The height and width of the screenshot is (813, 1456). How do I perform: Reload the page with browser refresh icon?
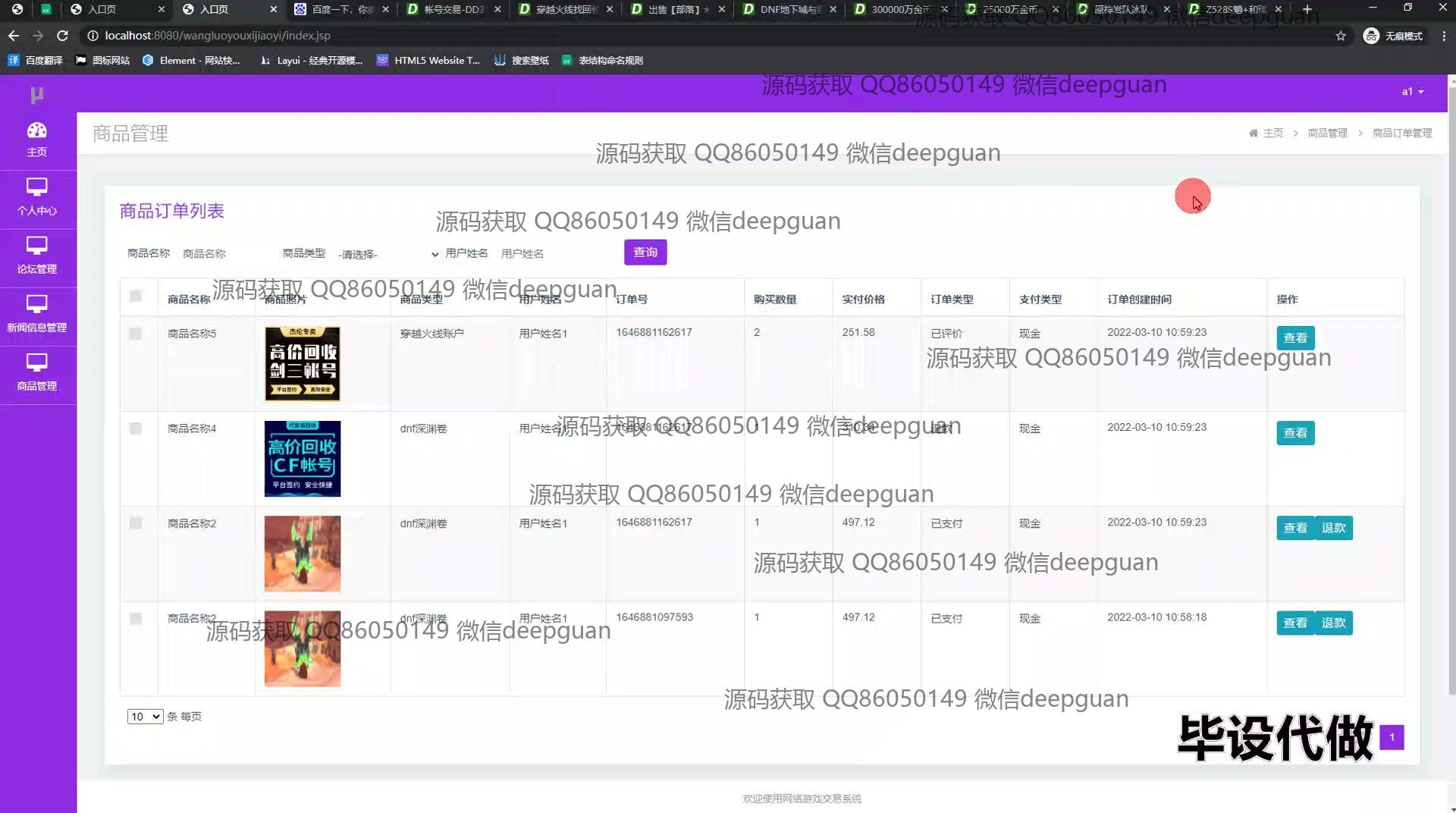(x=62, y=36)
